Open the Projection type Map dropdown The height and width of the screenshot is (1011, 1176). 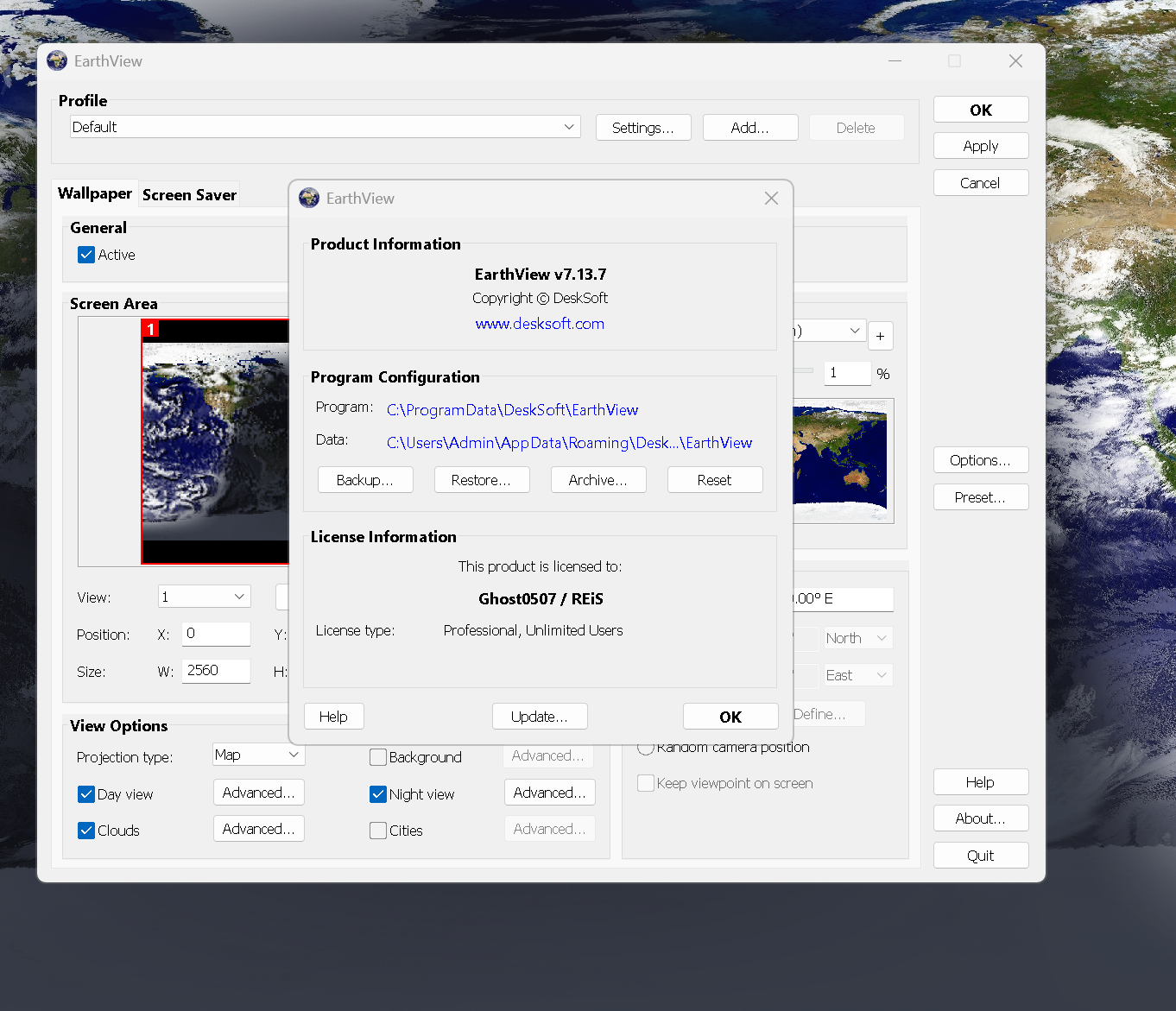(259, 755)
